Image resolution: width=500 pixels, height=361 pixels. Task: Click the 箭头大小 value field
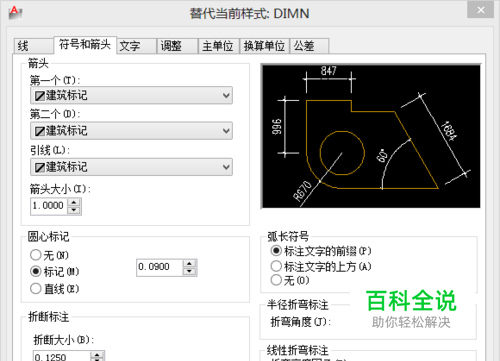[49, 206]
